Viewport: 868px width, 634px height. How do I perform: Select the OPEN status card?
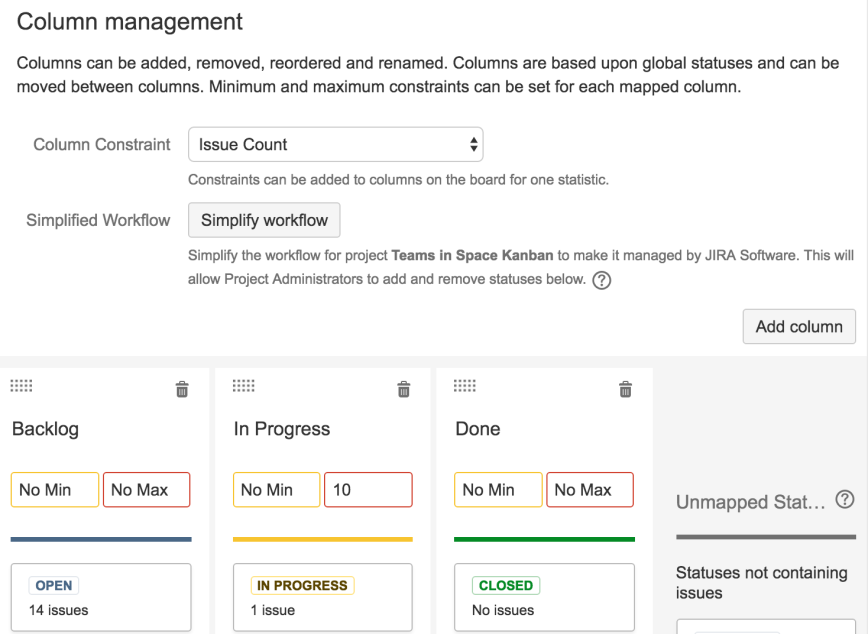pyautogui.click(x=101, y=597)
